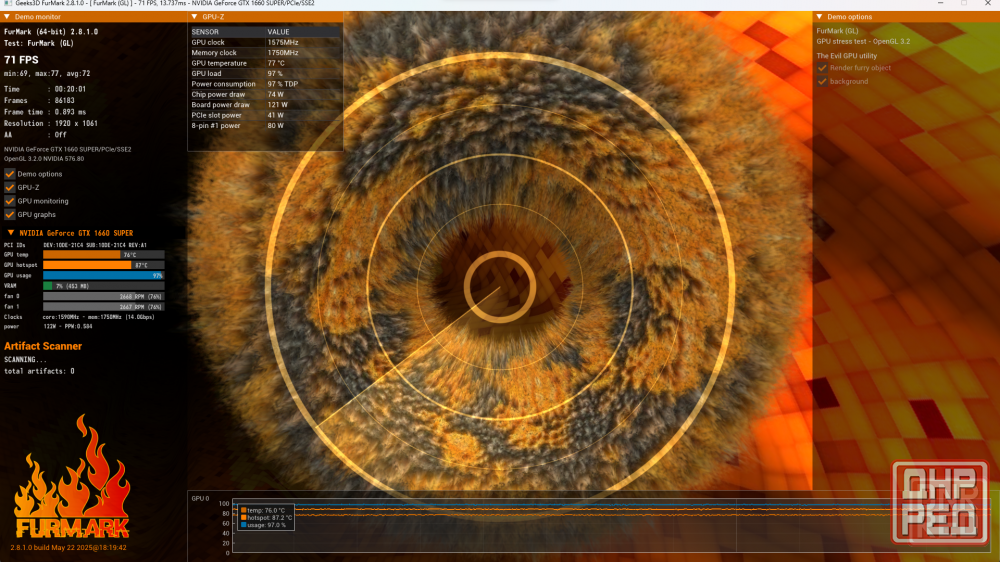Disable the GPU monitoring checkbox
This screenshot has height=562, width=1000.
[x=10, y=201]
